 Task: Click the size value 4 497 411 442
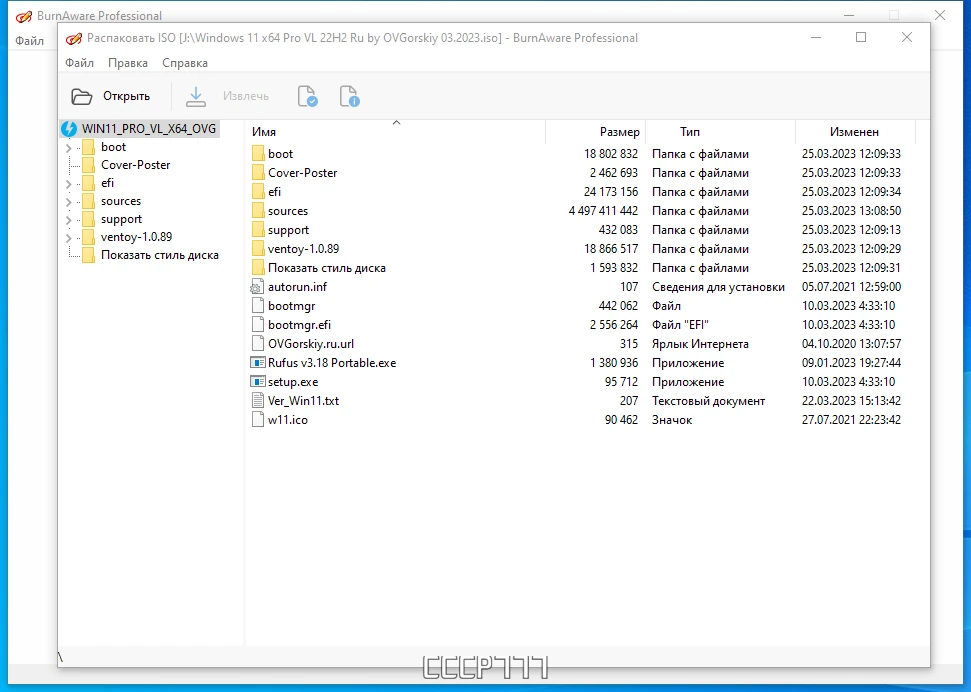coord(603,211)
